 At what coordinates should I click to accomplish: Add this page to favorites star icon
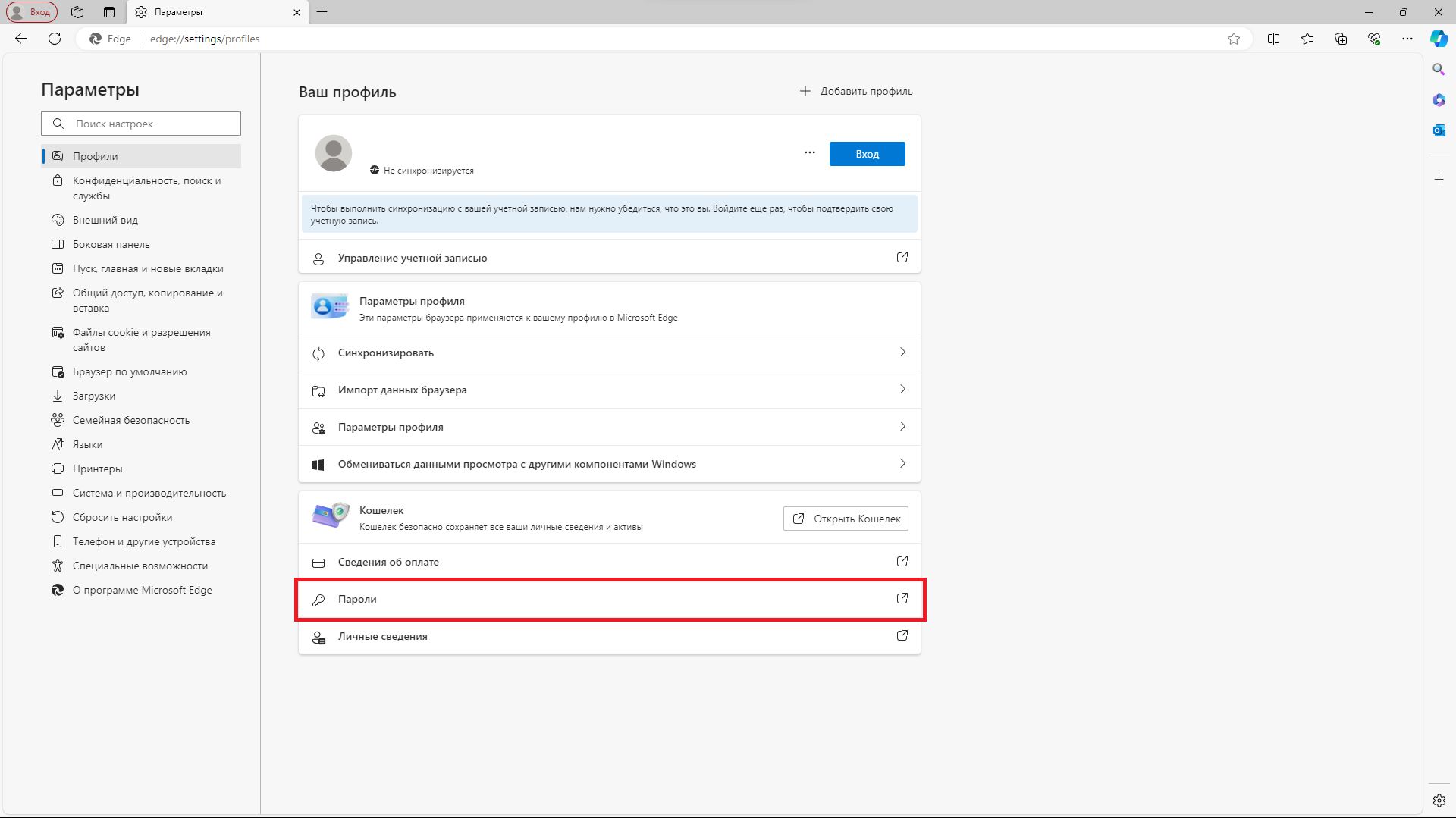pyautogui.click(x=1234, y=39)
